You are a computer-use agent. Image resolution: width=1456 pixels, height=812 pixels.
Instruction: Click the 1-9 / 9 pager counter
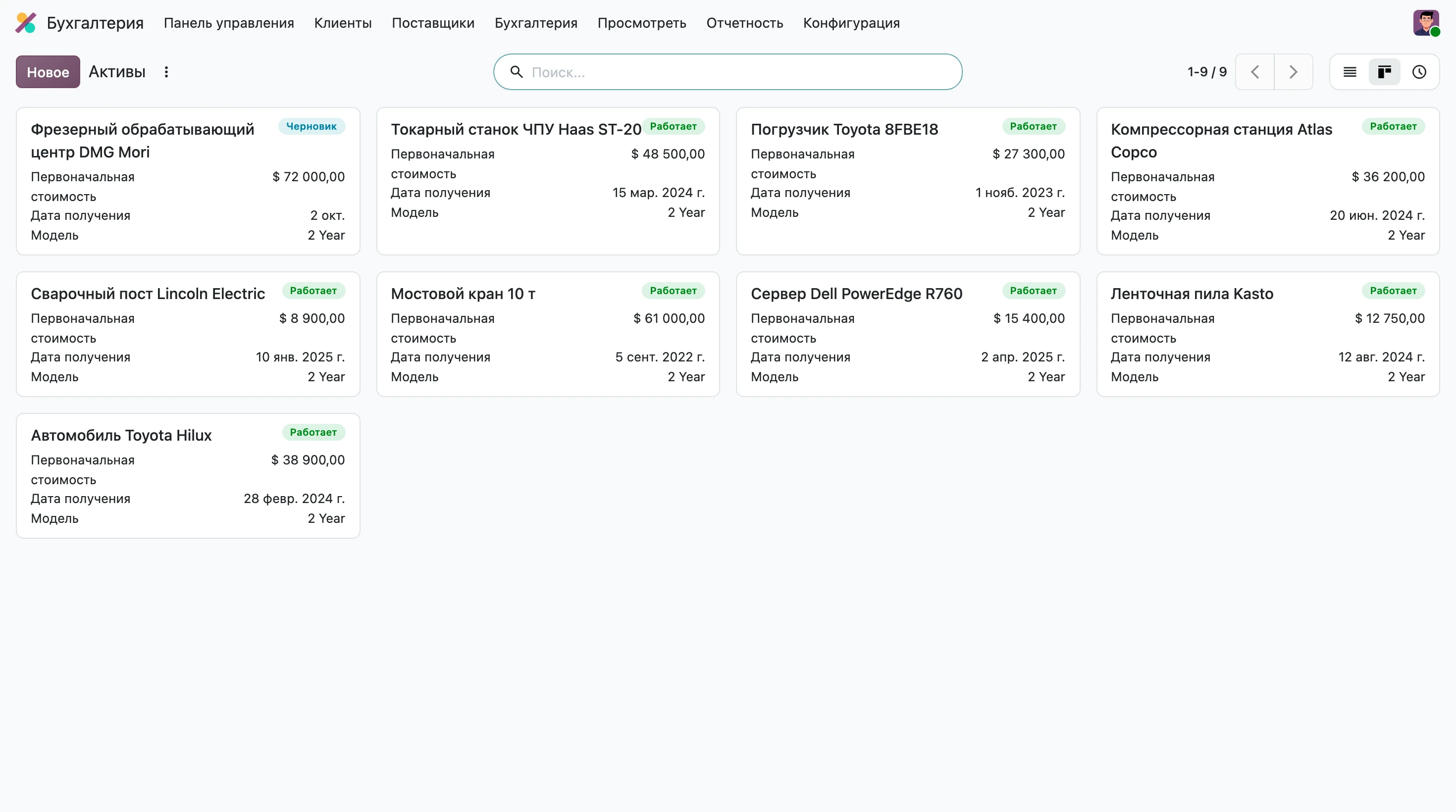pyautogui.click(x=1207, y=72)
